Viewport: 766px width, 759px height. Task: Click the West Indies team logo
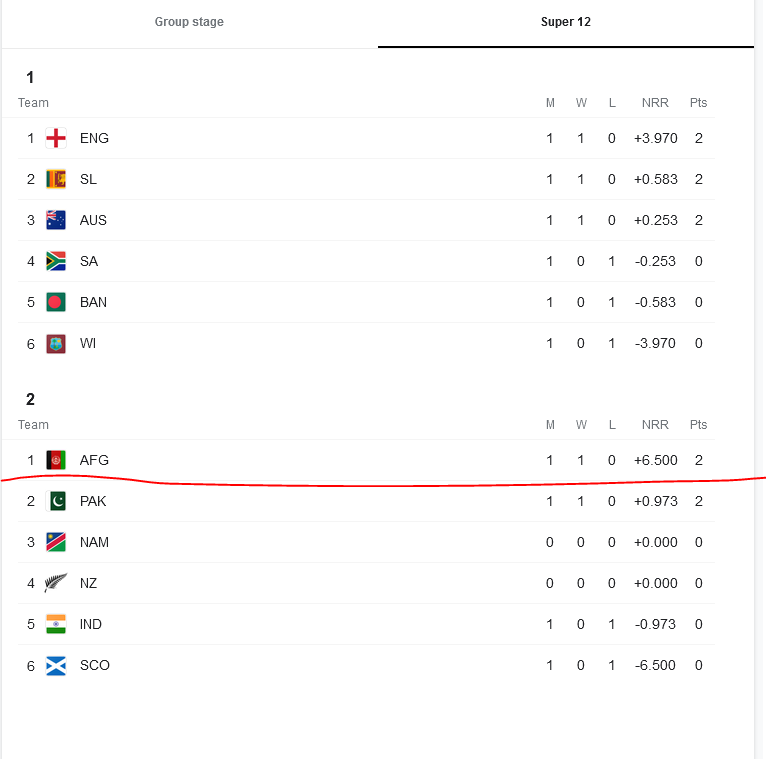pos(56,344)
